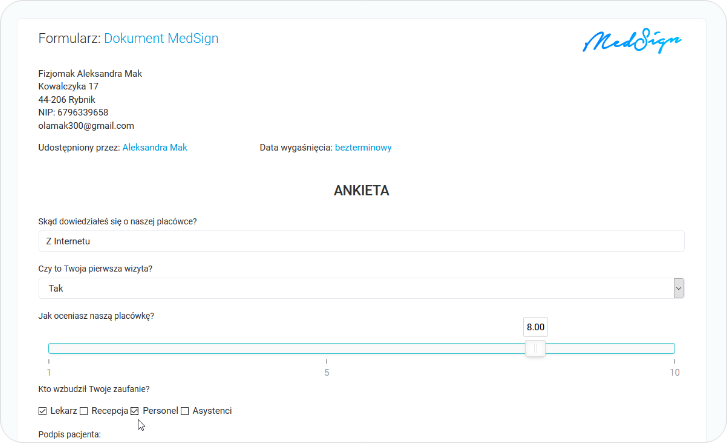Click the slider midpoint label 5

click(326, 373)
